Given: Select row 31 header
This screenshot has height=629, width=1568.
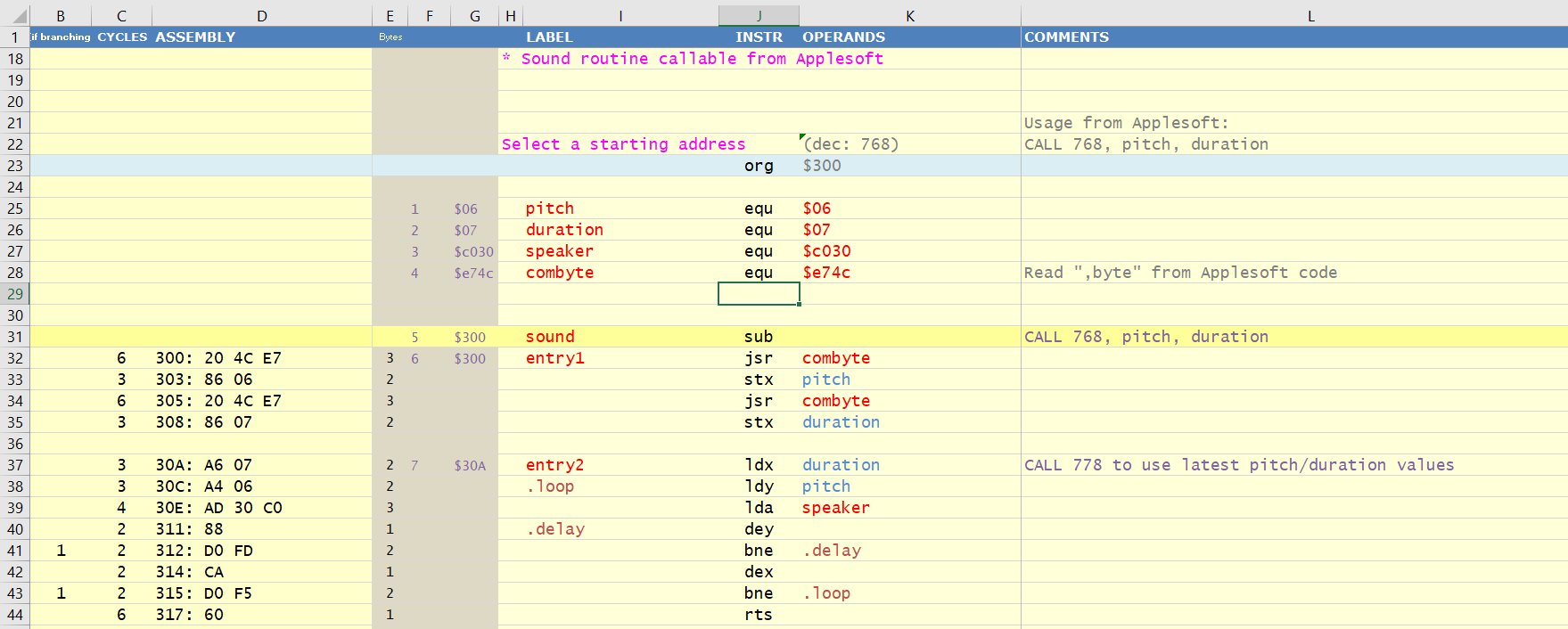Looking at the screenshot, I should point(15,337).
